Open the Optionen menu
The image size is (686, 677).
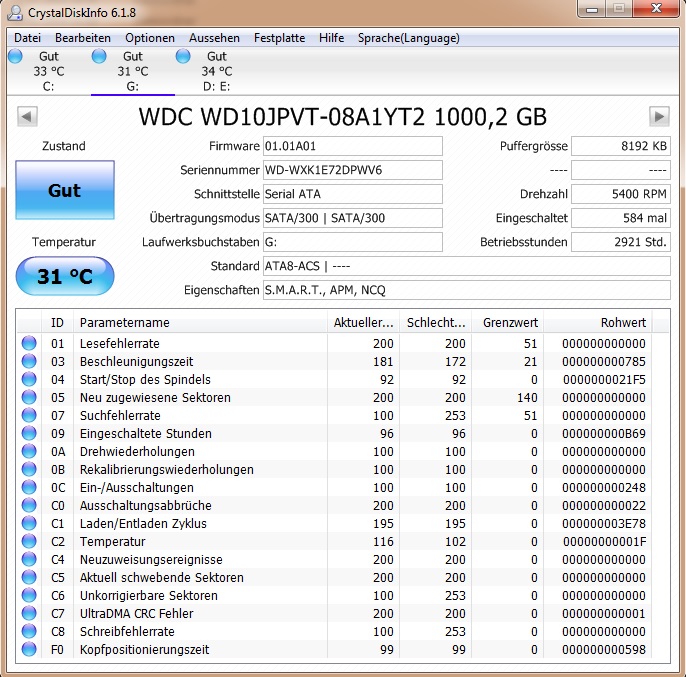150,38
